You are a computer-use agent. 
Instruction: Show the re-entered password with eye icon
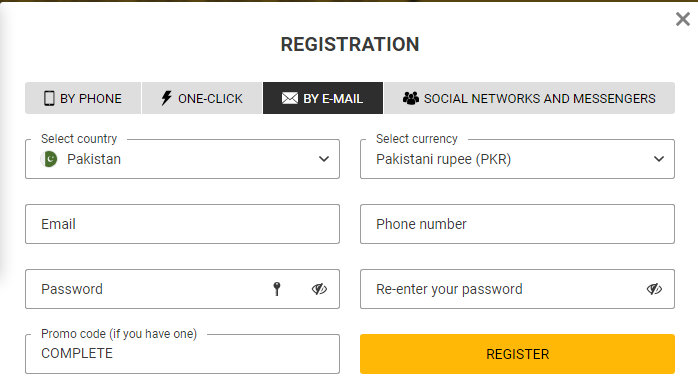point(654,289)
